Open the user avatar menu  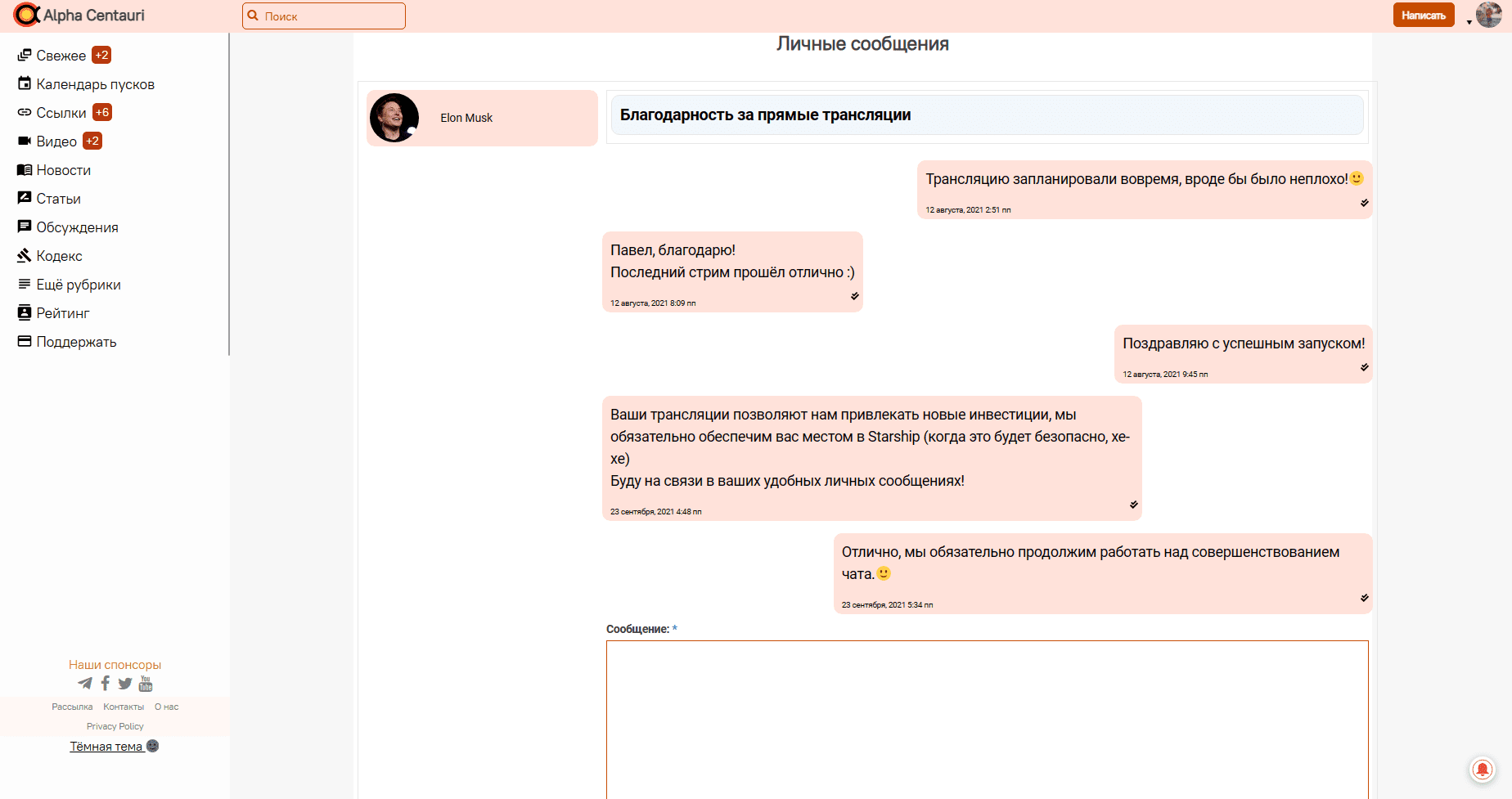[x=1488, y=15]
